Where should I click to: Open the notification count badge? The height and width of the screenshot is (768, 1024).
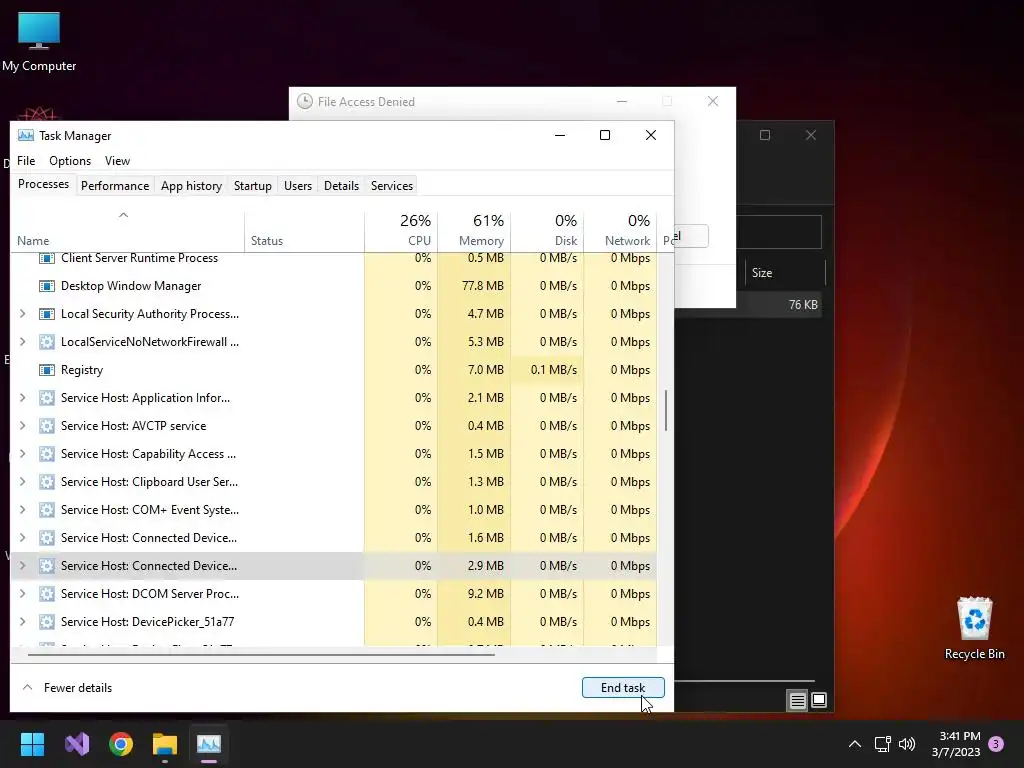tap(997, 744)
